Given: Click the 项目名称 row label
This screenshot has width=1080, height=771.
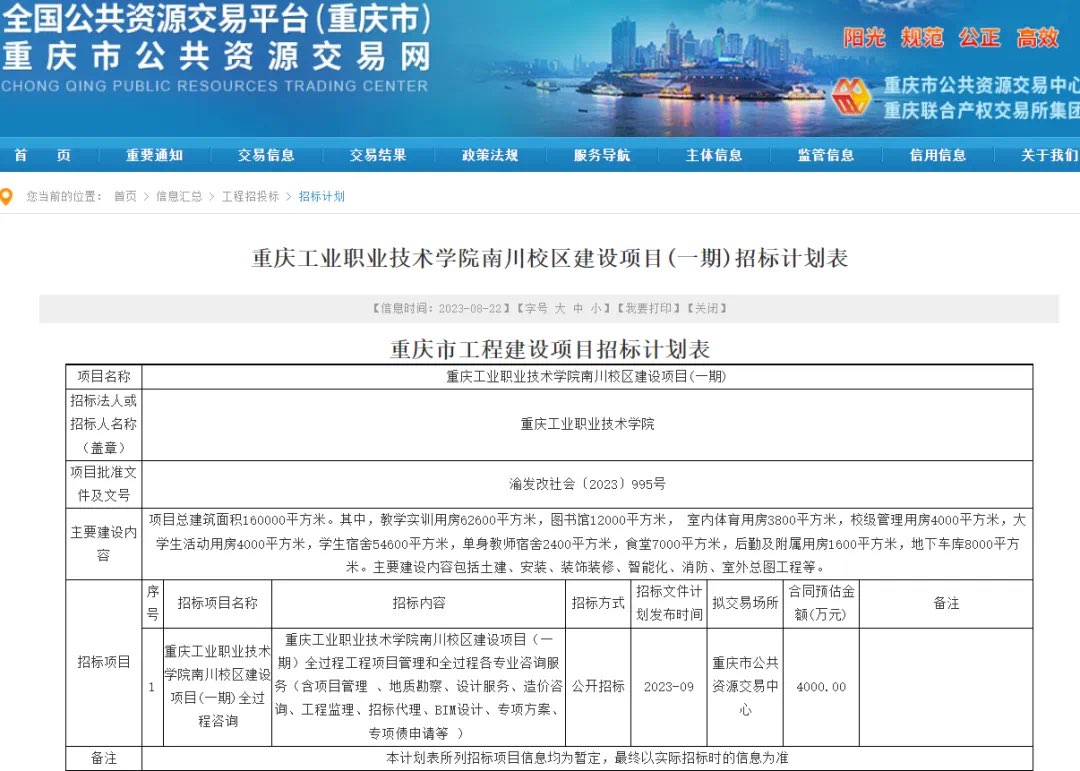Looking at the screenshot, I should point(104,377).
